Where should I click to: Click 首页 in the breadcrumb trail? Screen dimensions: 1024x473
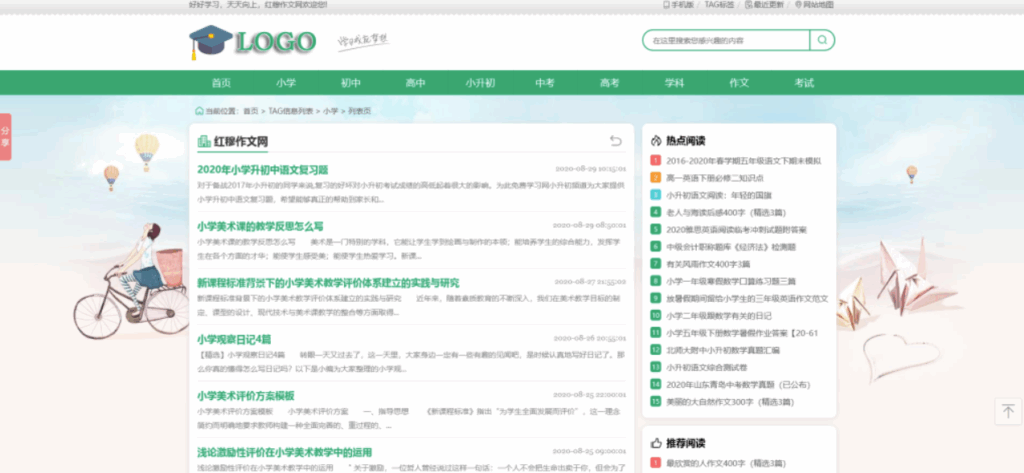coord(251,111)
